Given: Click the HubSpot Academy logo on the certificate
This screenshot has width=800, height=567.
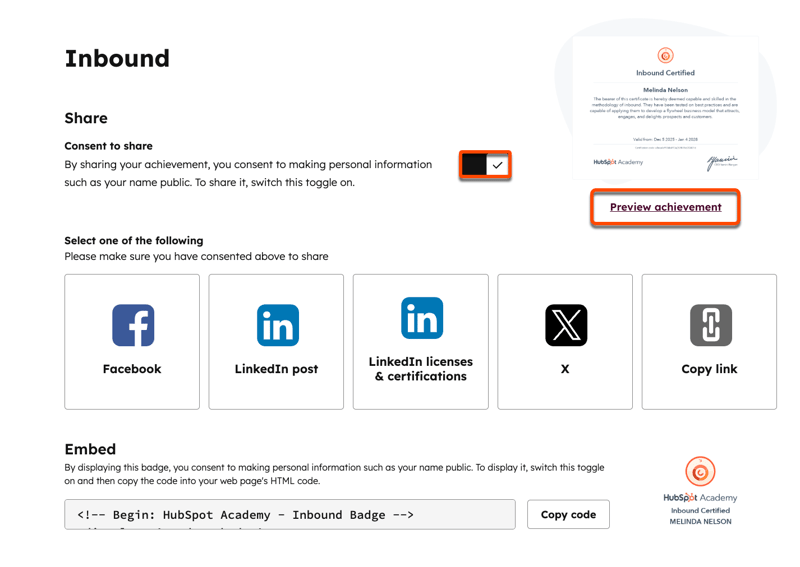Looking at the screenshot, I should (x=618, y=162).
